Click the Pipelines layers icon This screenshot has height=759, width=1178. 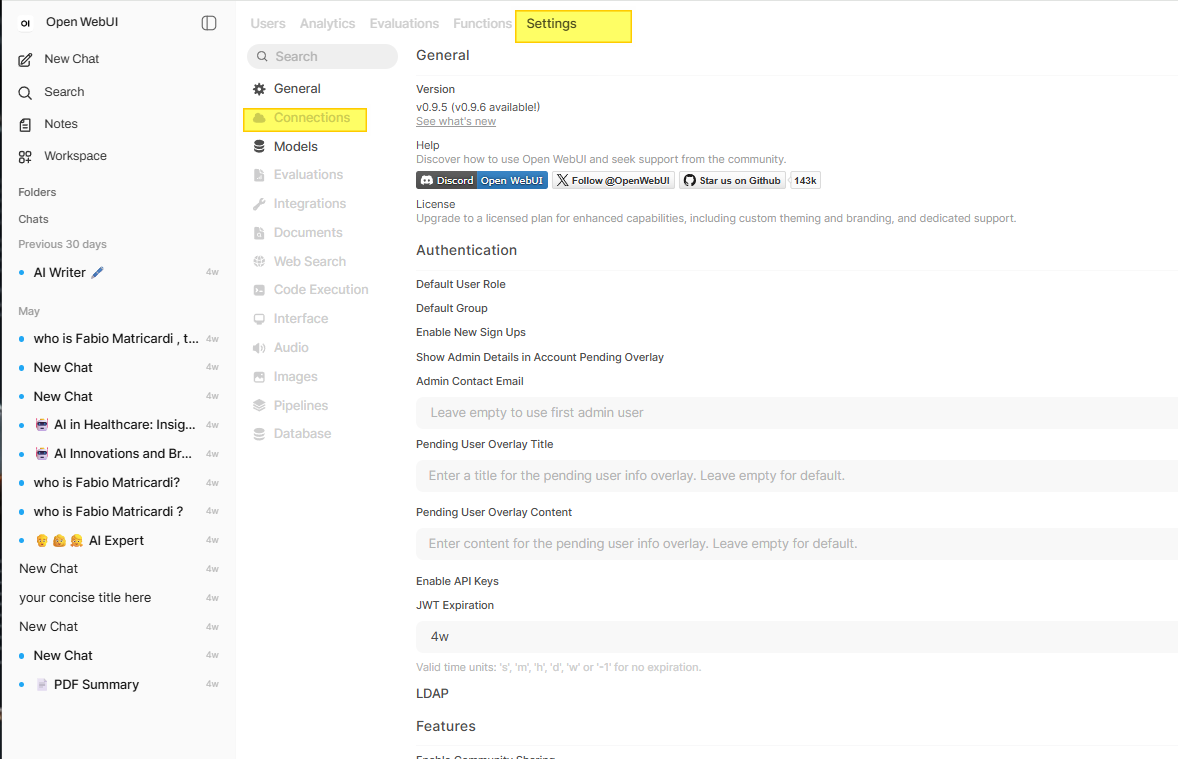click(x=259, y=406)
